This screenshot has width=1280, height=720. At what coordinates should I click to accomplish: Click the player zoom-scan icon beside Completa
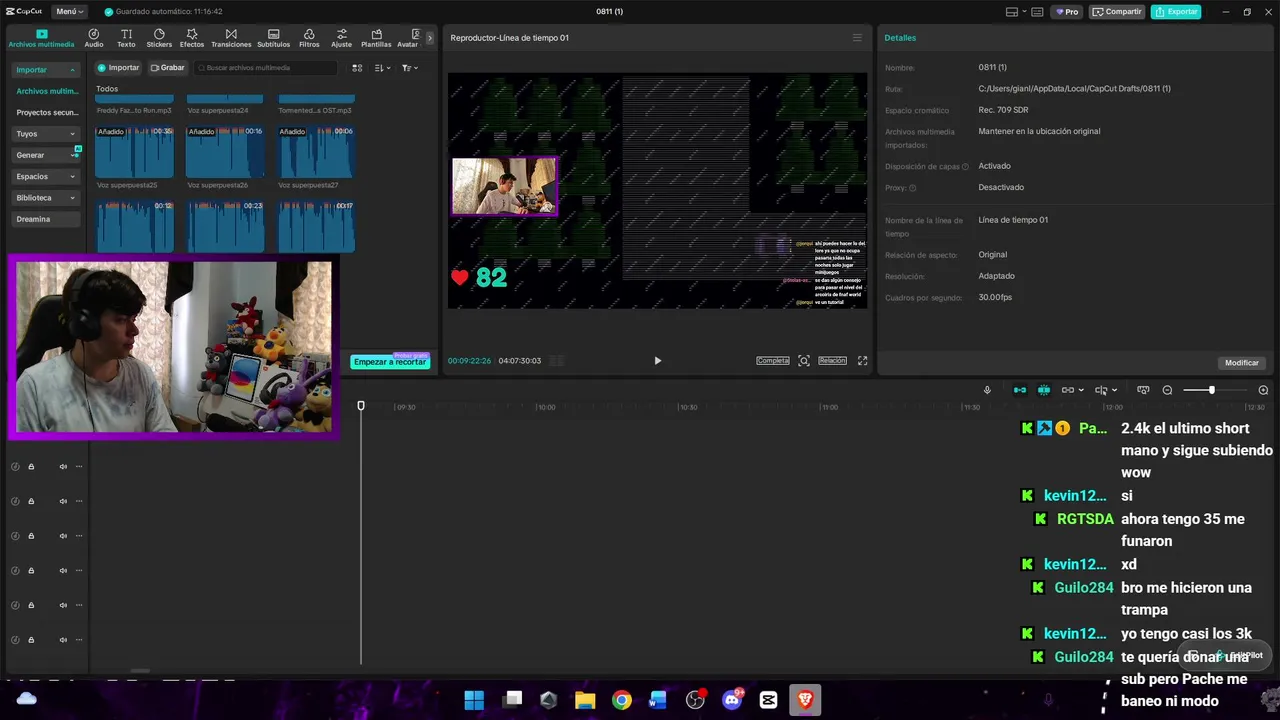click(x=804, y=361)
